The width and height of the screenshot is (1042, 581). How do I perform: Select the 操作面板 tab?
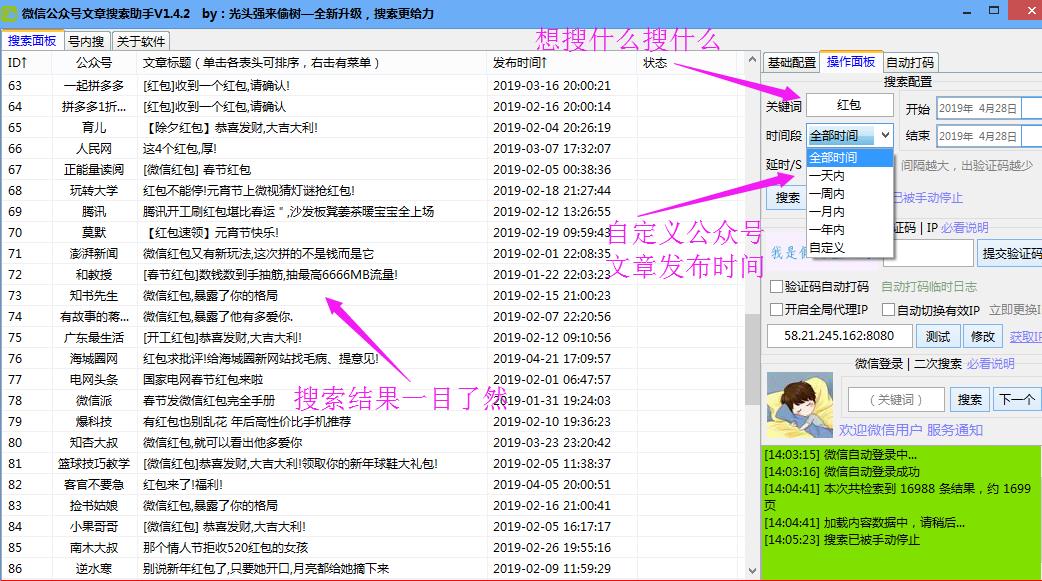coord(851,61)
